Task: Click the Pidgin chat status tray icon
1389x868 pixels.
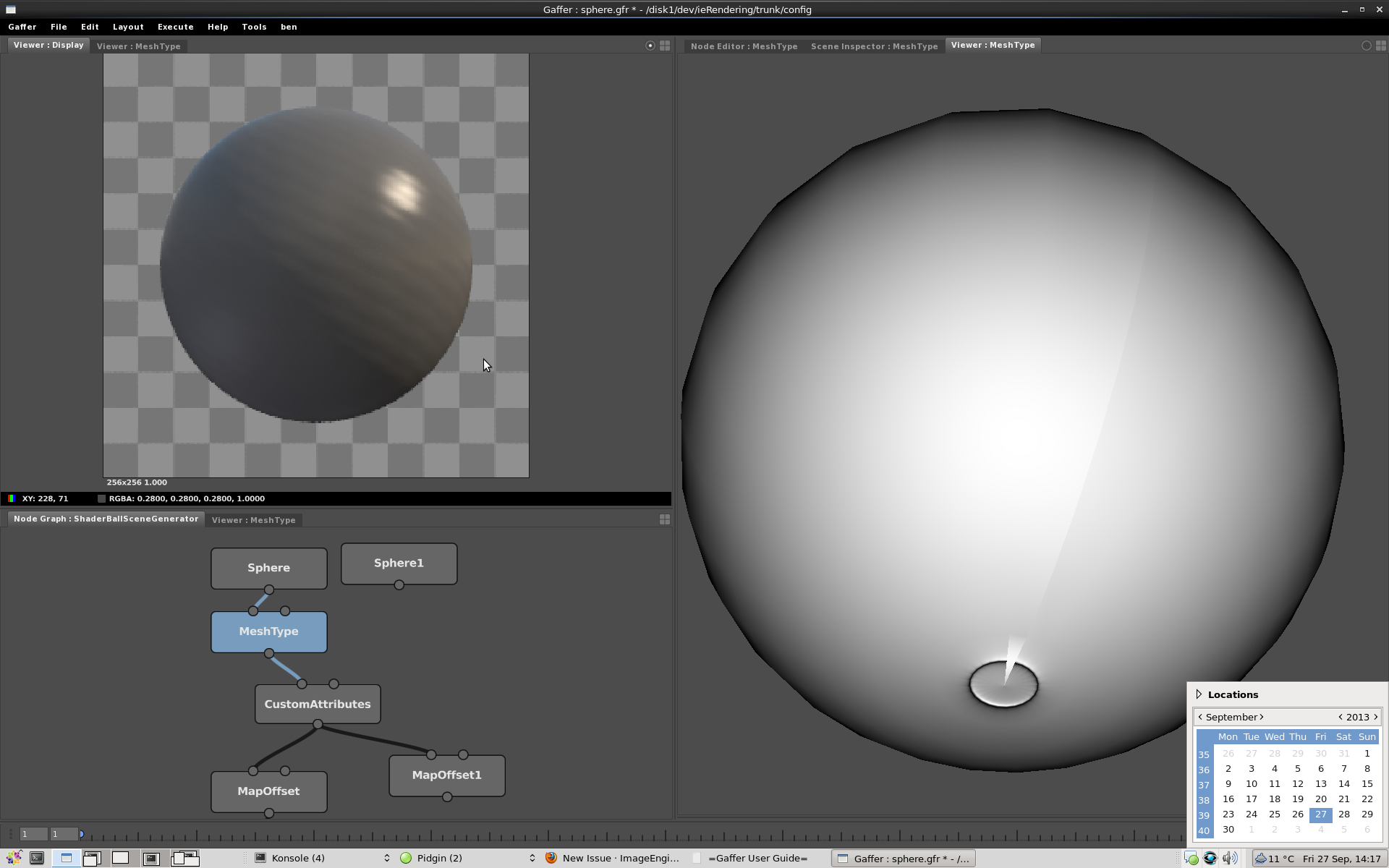Action: [x=1192, y=859]
